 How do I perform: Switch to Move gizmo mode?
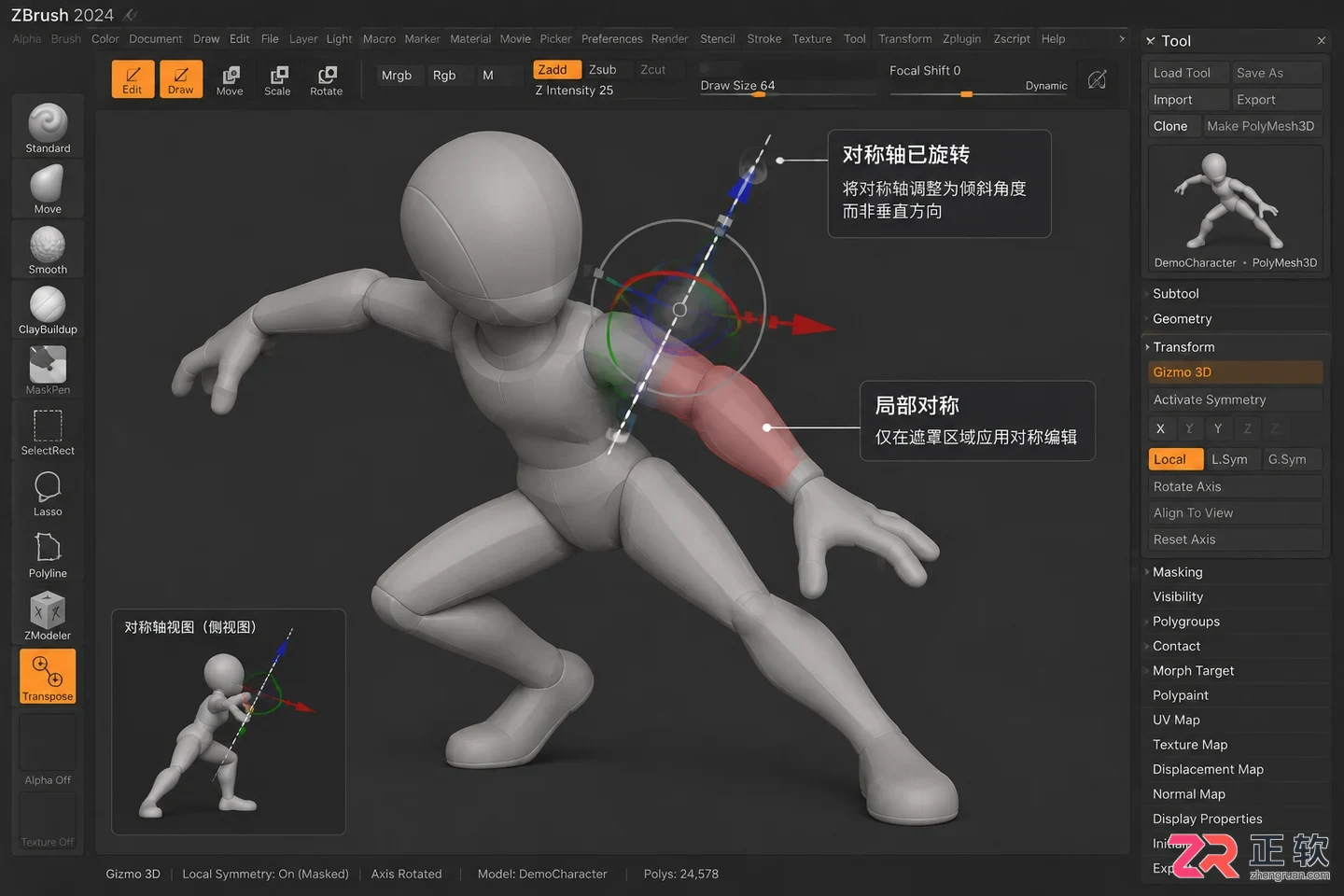click(x=230, y=80)
